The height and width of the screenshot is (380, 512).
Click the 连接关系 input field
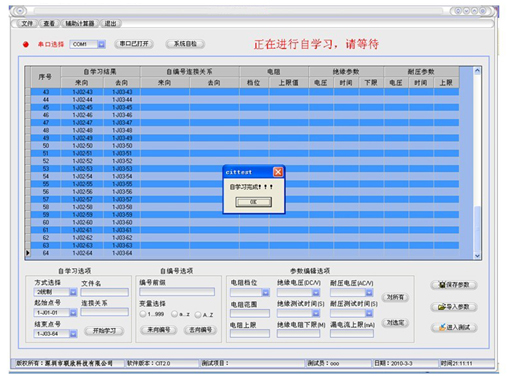pyautogui.click(x=104, y=312)
